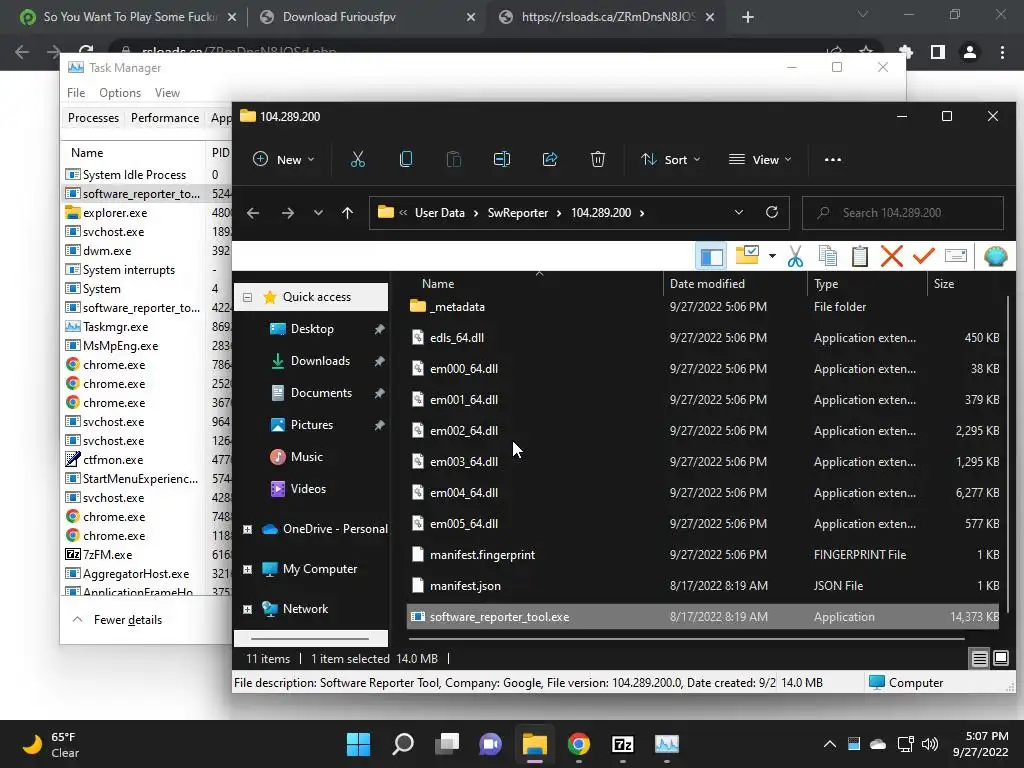1024x768 pixels.
Task: Open Task Manager Options menu
Action: [120, 93]
